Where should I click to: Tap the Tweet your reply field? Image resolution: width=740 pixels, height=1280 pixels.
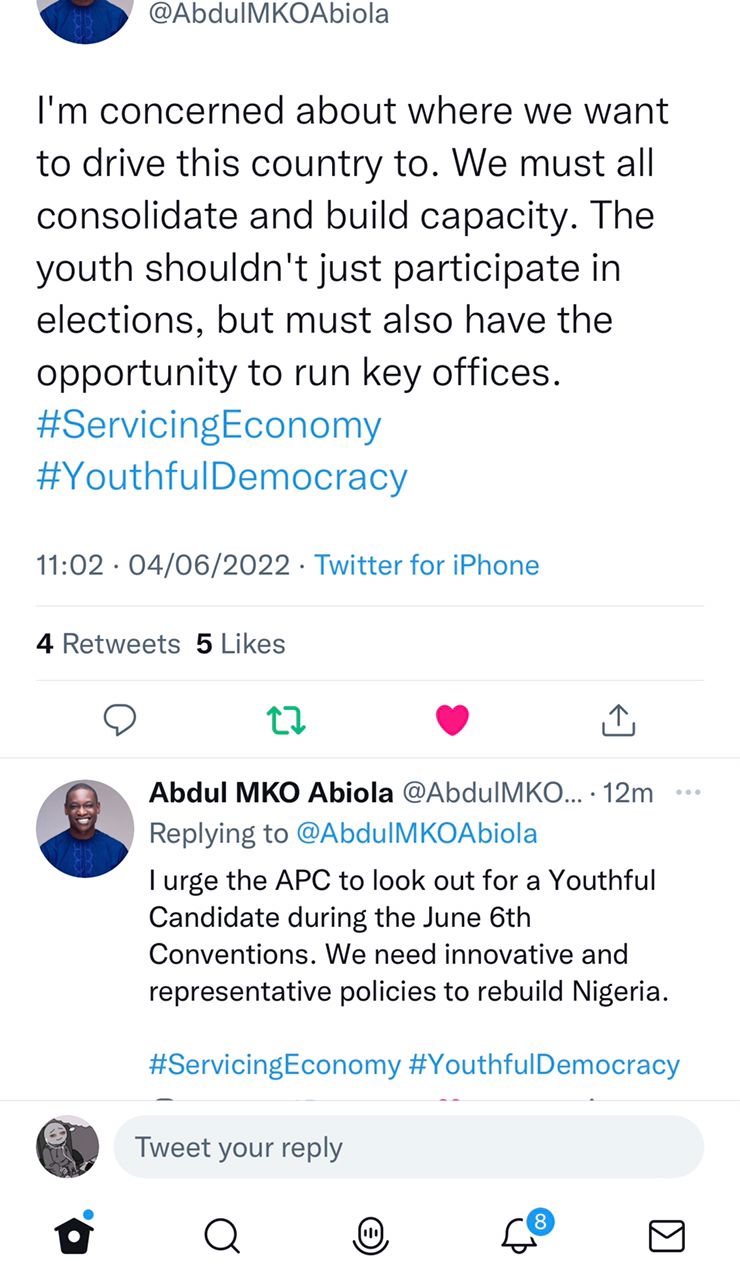[408, 1147]
